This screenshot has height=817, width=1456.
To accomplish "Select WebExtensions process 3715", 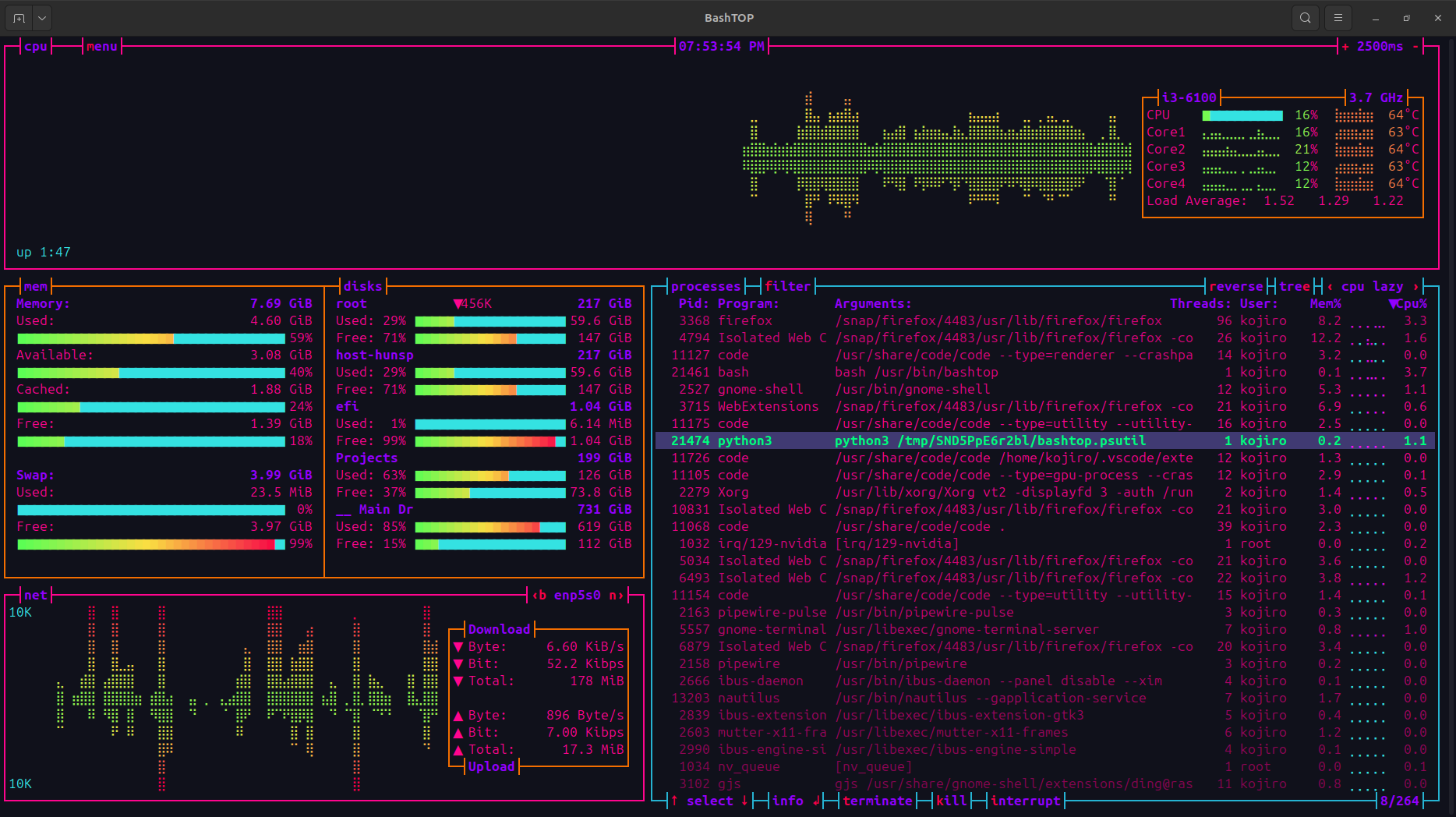I will [1045, 407].
